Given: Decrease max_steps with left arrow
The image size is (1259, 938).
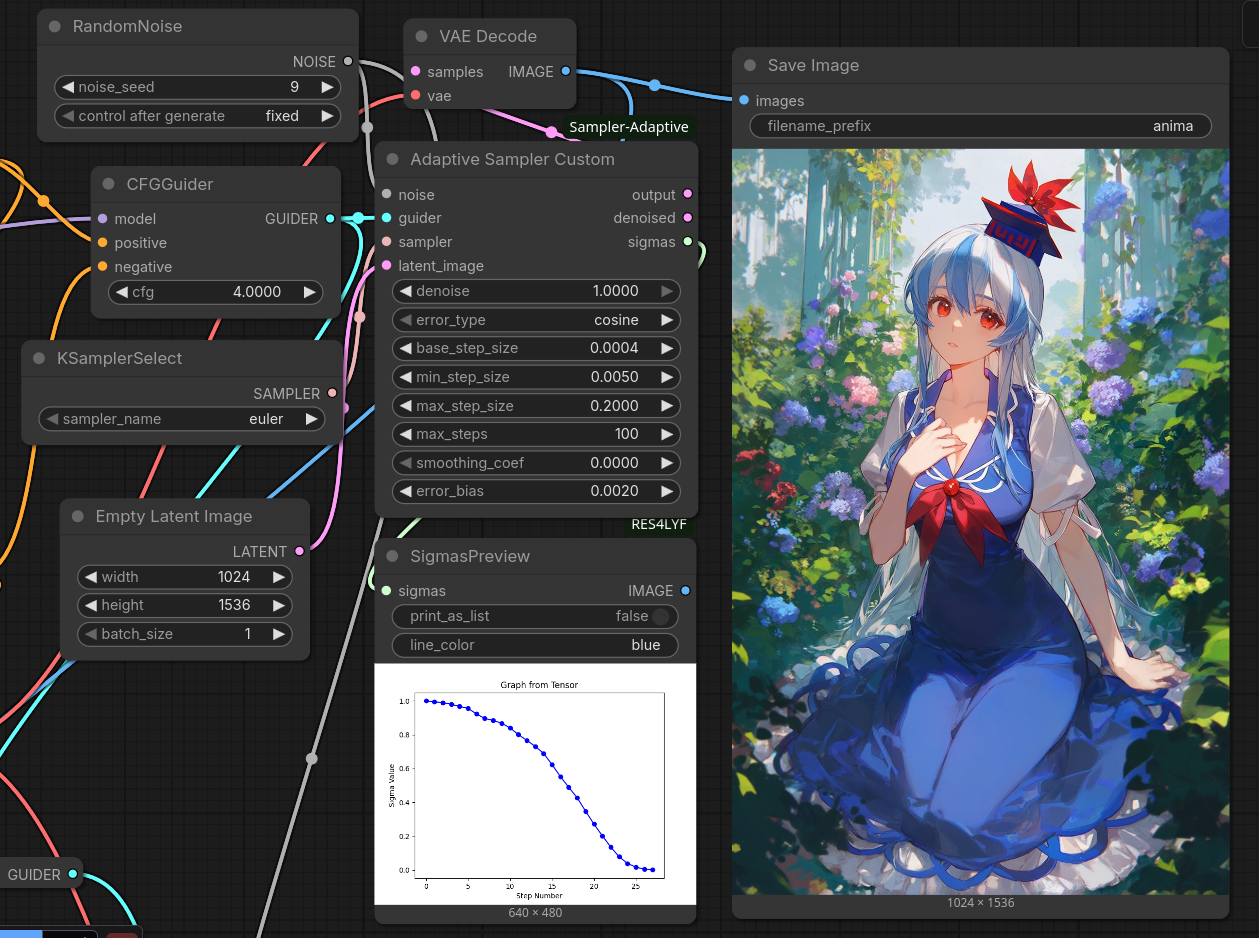Looking at the screenshot, I should point(404,434).
